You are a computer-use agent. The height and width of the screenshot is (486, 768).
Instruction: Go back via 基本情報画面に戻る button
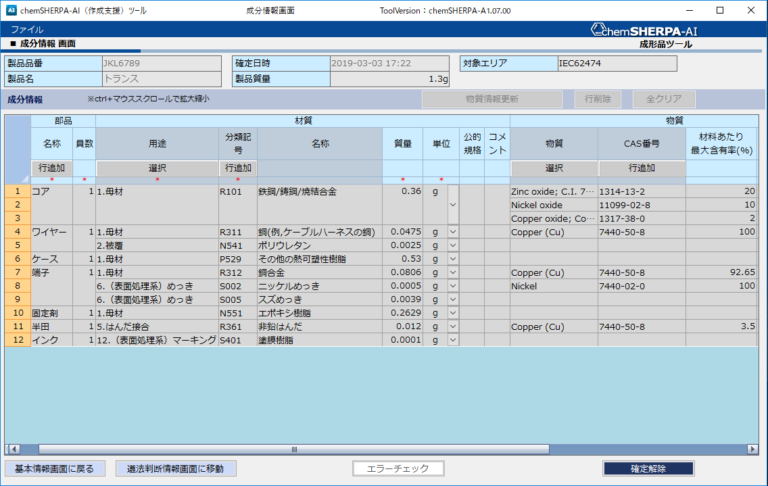click(x=54, y=468)
